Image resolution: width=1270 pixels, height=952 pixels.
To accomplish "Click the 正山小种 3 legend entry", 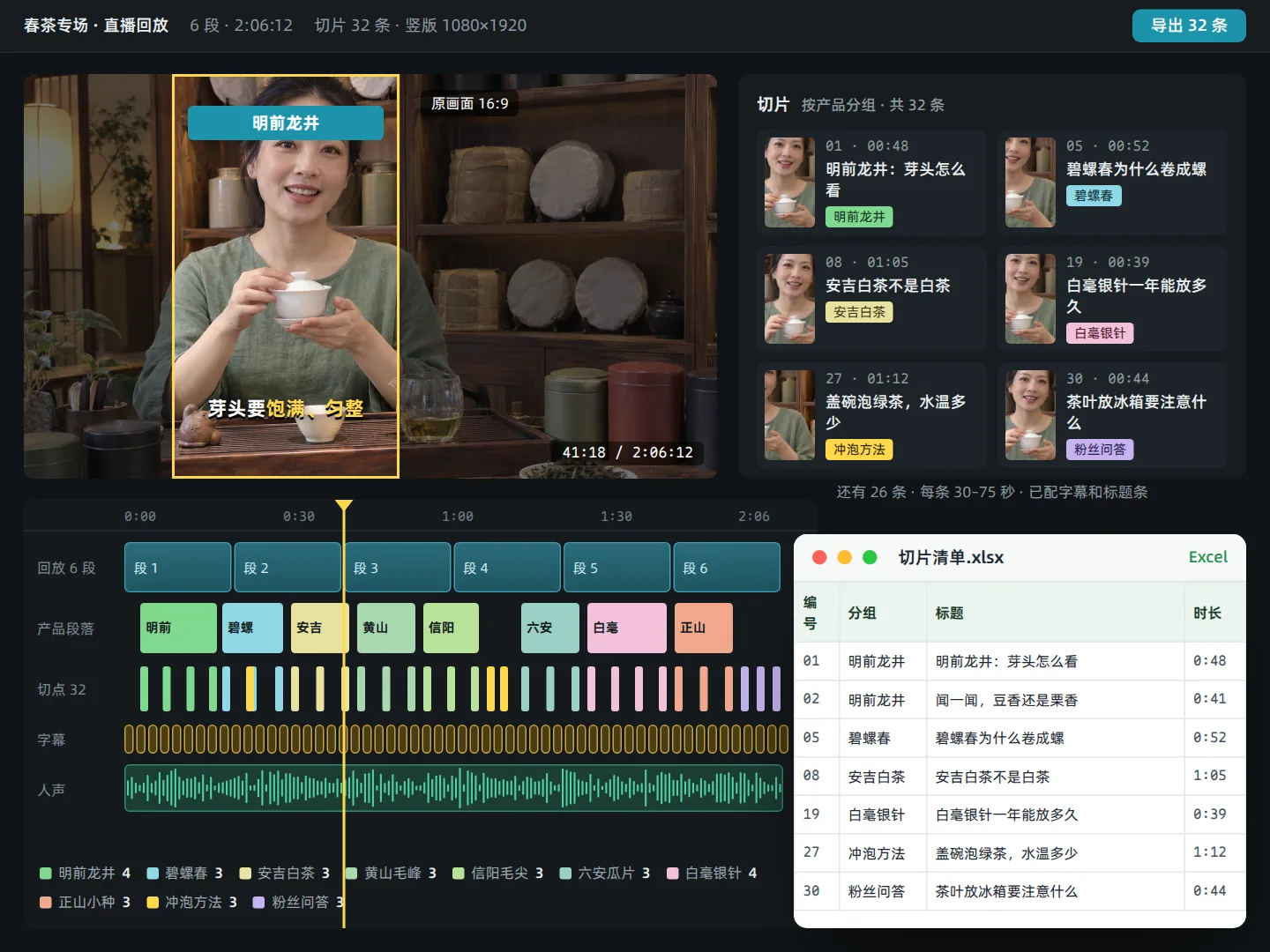I will point(86,902).
